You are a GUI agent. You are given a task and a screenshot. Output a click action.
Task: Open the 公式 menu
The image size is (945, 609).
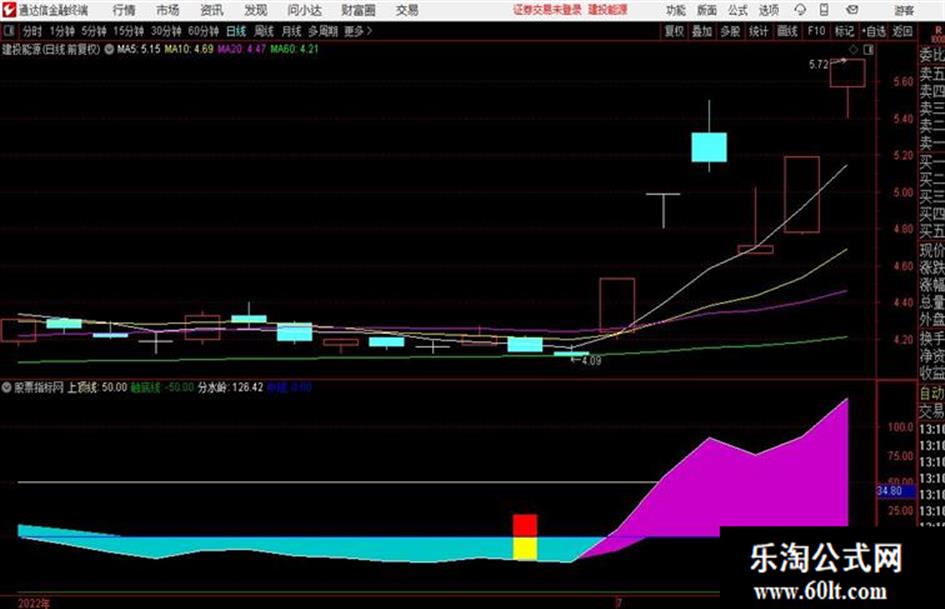(738, 10)
